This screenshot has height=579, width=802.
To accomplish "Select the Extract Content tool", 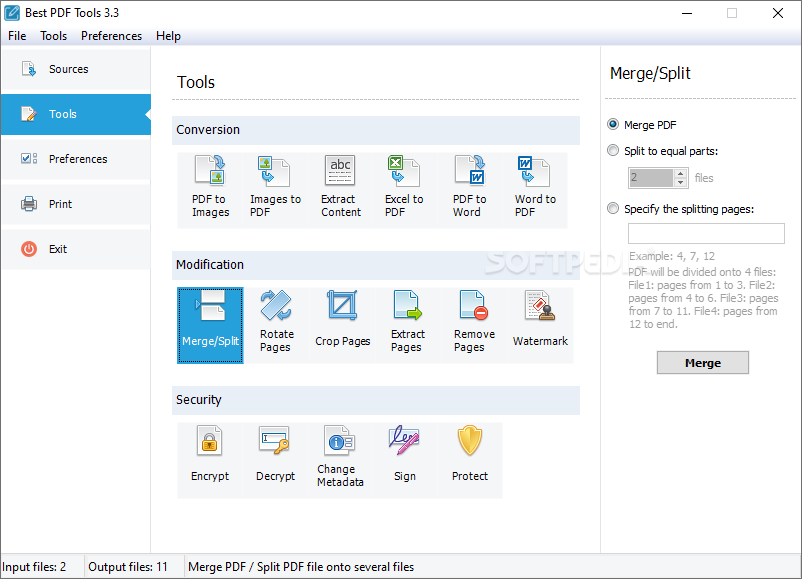I will [340, 190].
